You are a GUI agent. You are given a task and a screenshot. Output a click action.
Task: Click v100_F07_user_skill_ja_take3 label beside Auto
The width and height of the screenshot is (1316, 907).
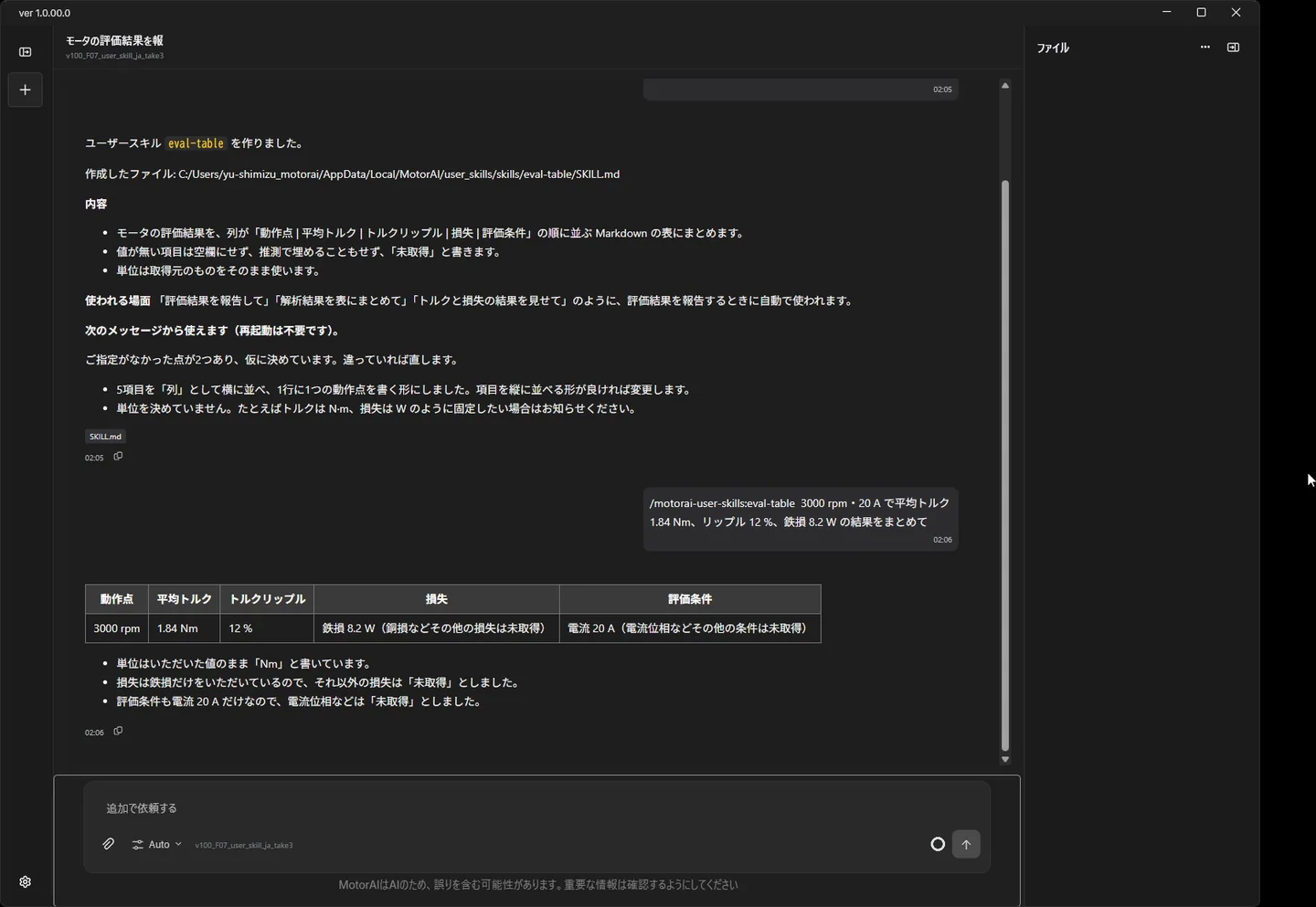tap(244, 845)
